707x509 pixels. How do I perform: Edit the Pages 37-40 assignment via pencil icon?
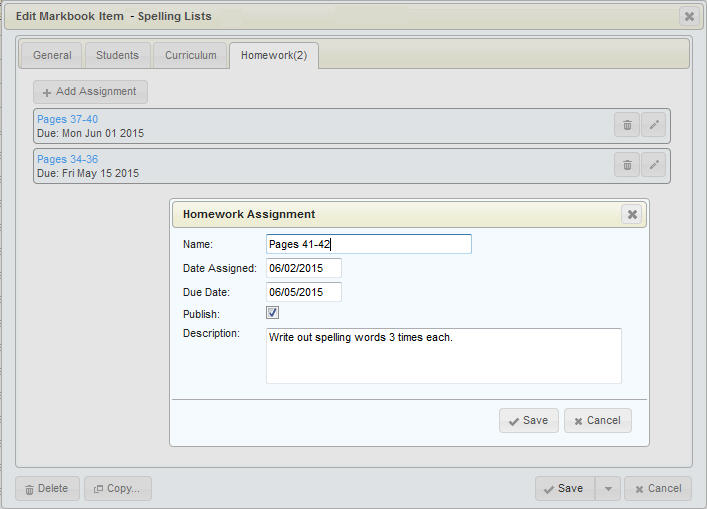(x=653, y=125)
